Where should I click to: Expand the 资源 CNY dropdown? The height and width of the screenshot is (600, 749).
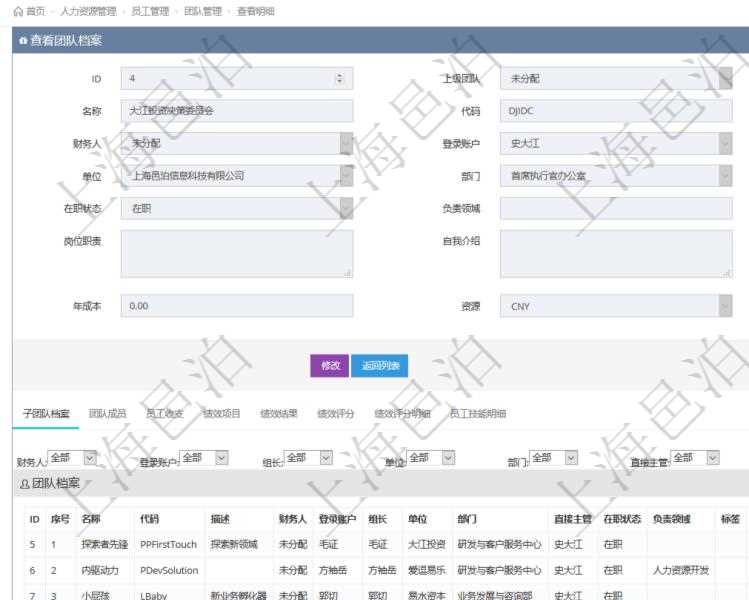(x=726, y=306)
